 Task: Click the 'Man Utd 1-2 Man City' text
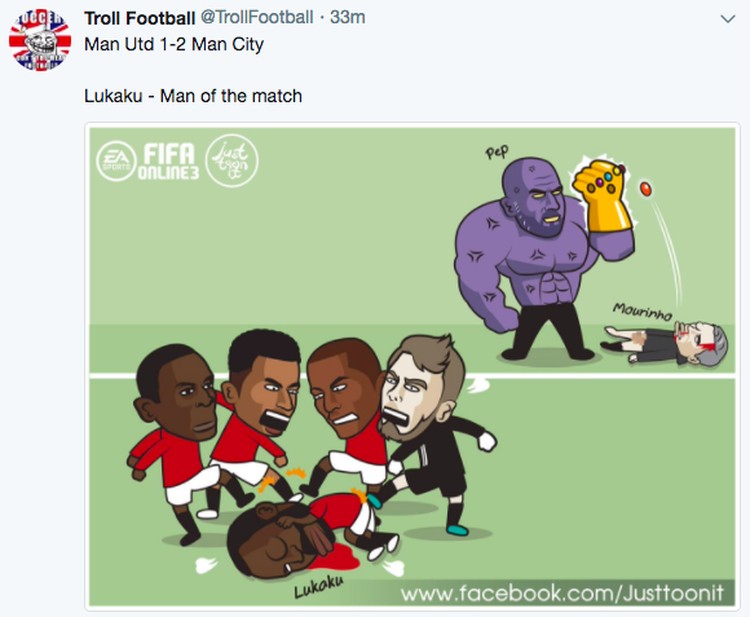click(x=174, y=44)
